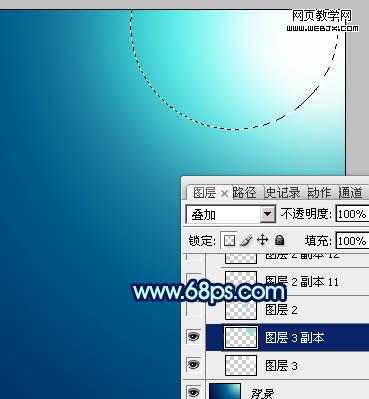Select 图层 3 副本 layer thumbnail
This screenshot has height=399, width=369.
[x=241, y=337]
